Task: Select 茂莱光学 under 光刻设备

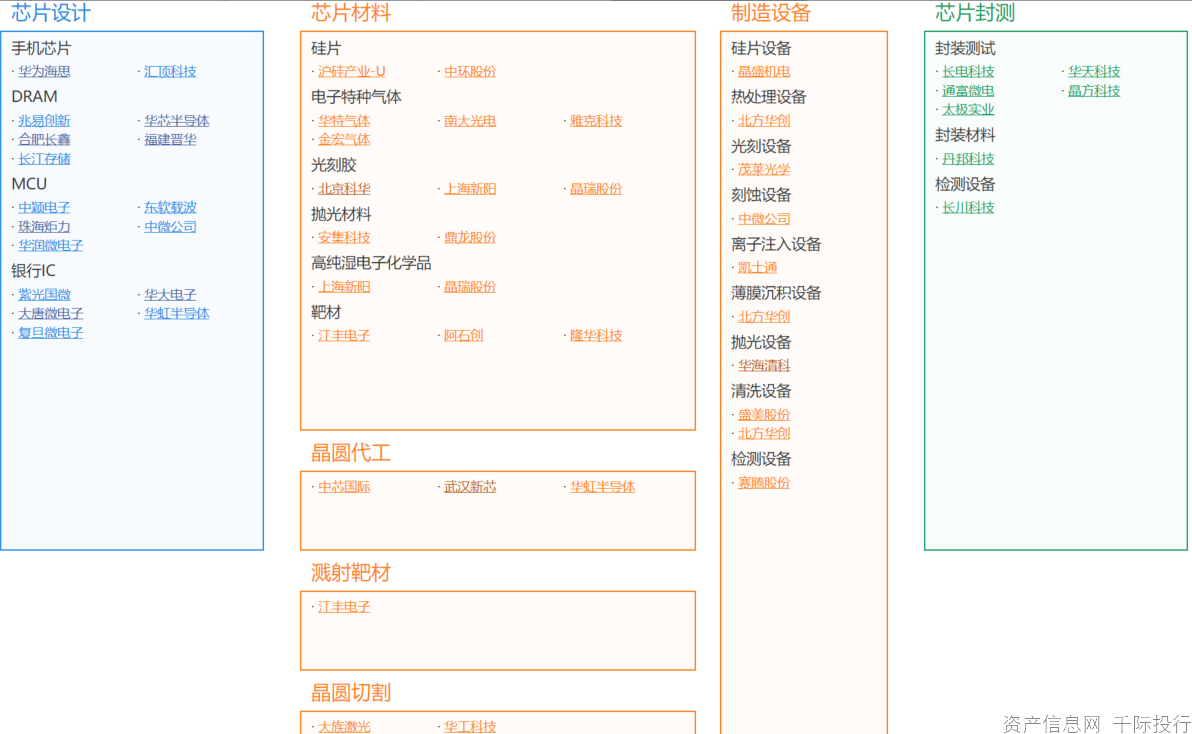Action: (x=764, y=169)
